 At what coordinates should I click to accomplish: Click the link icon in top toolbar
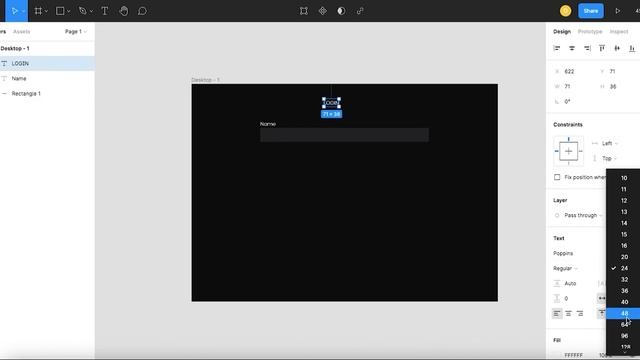pos(360,11)
